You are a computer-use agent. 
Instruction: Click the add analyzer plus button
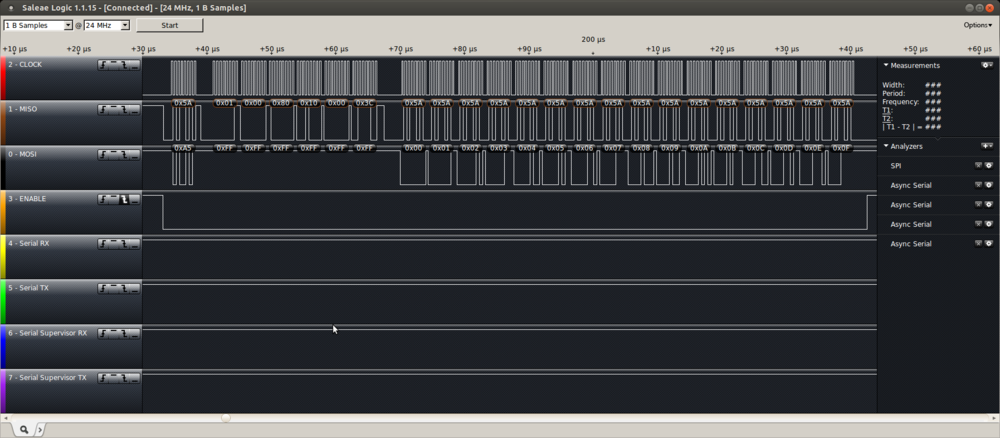pyautogui.click(x=987, y=146)
